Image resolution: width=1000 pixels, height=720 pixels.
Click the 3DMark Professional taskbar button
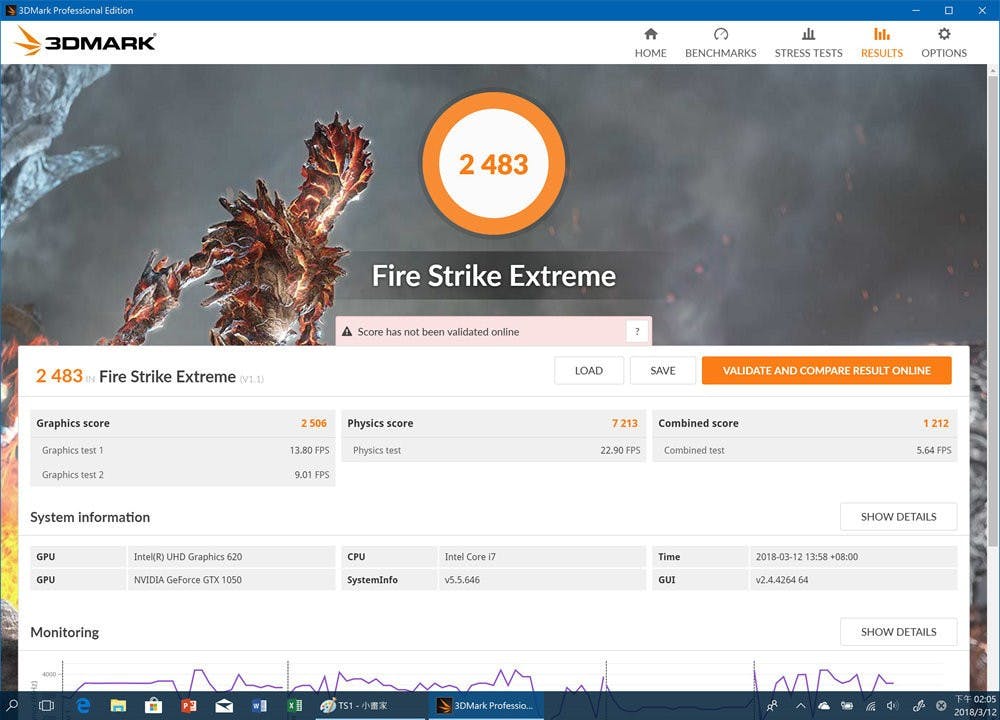click(x=485, y=705)
